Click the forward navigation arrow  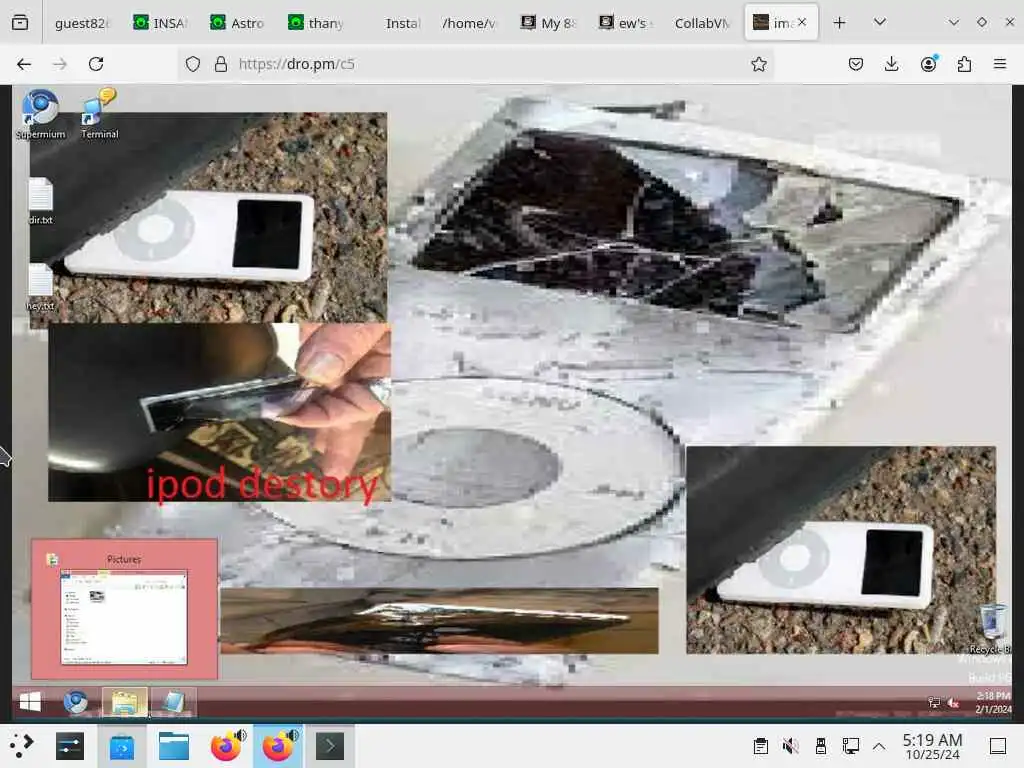[x=59, y=64]
